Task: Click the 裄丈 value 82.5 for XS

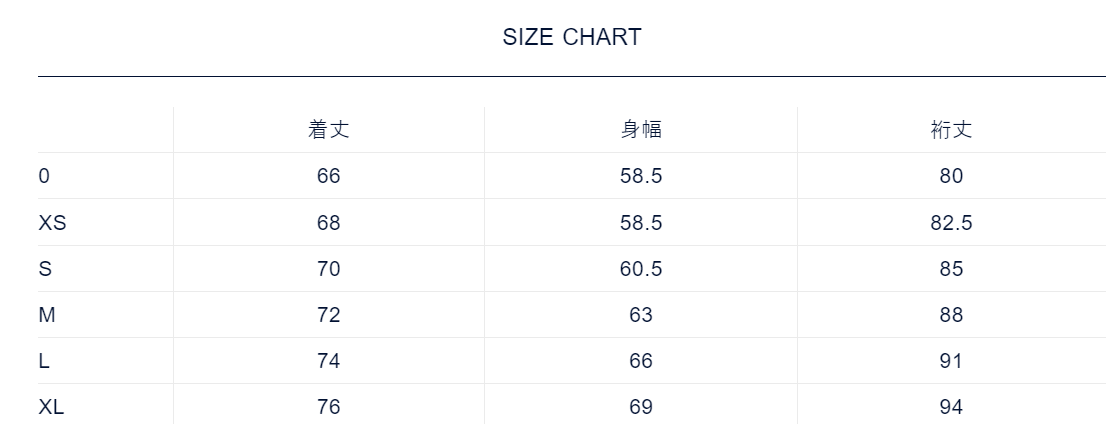Action: pos(951,223)
